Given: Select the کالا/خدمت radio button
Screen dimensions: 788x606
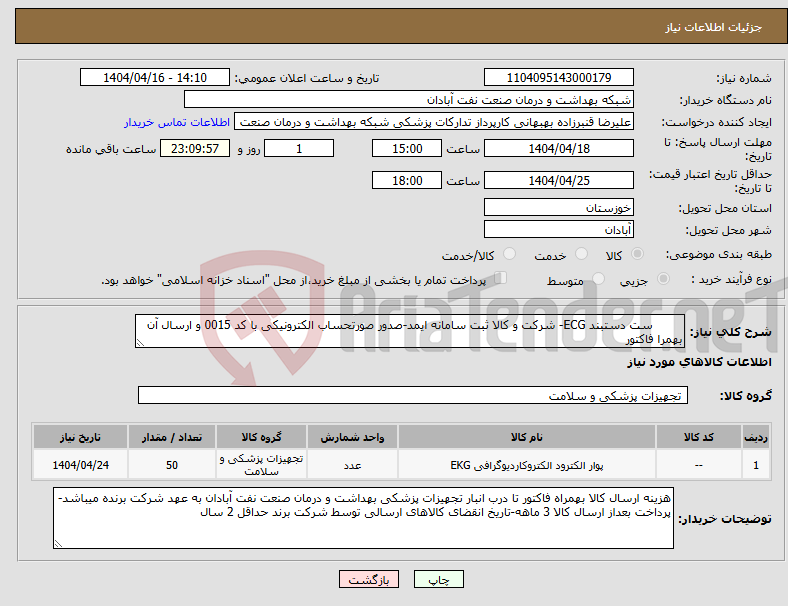Looking at the screenshot, I should (x=510, y=254).
